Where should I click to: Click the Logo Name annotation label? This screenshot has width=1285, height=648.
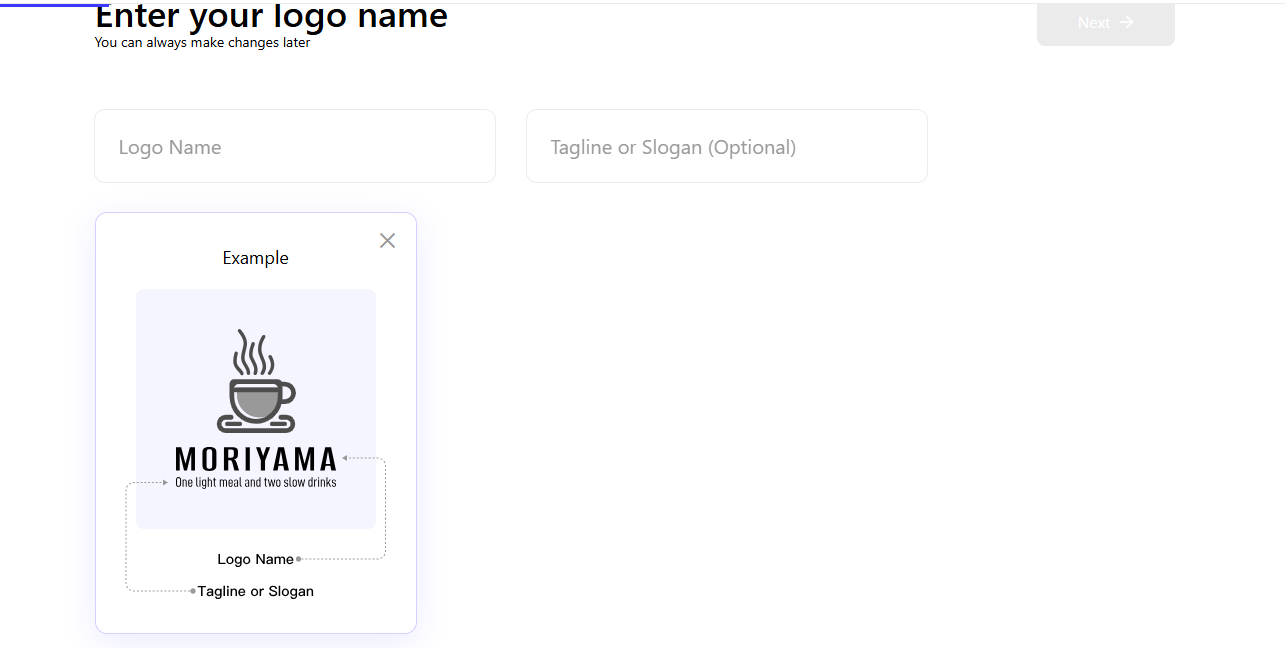(255, 559)
